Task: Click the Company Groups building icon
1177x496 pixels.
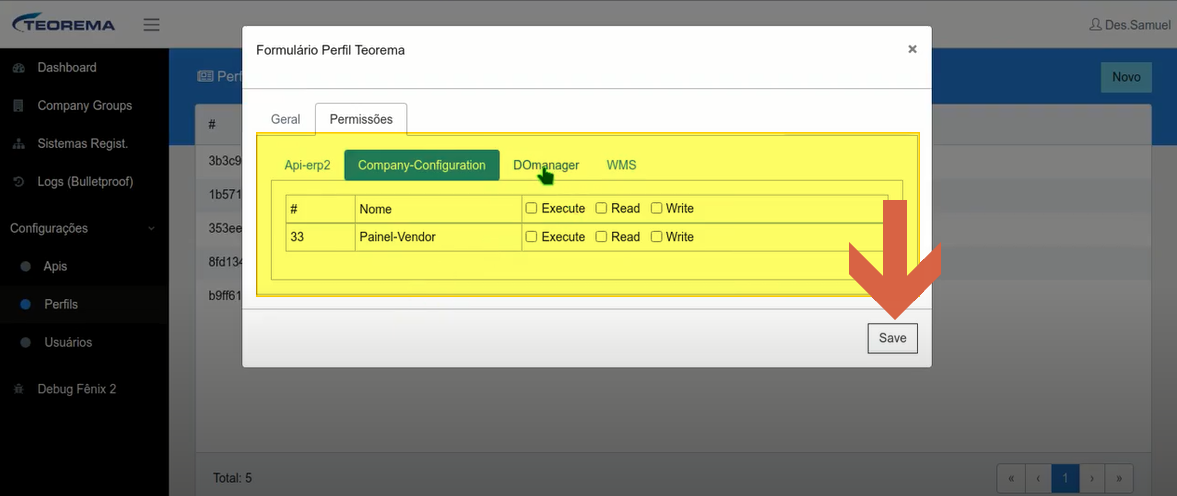Action: click(20, 106)
